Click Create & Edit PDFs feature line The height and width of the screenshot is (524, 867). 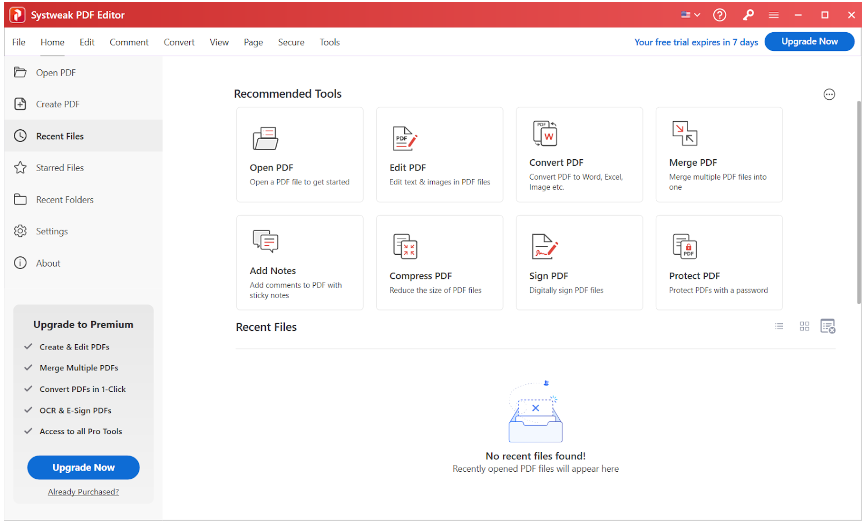(x=74, y=347)
